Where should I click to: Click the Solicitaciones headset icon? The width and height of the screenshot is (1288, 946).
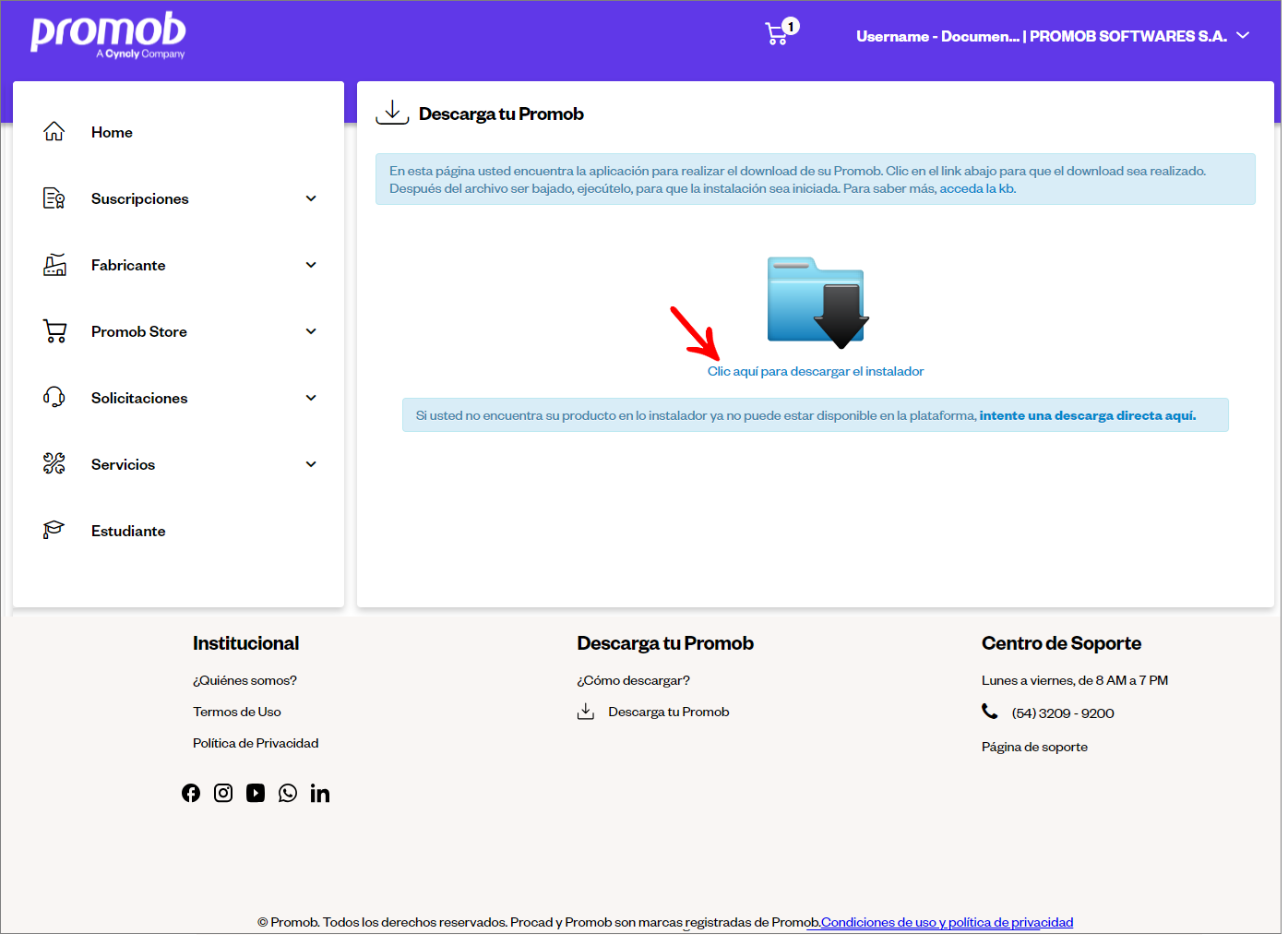coord(54,398)
